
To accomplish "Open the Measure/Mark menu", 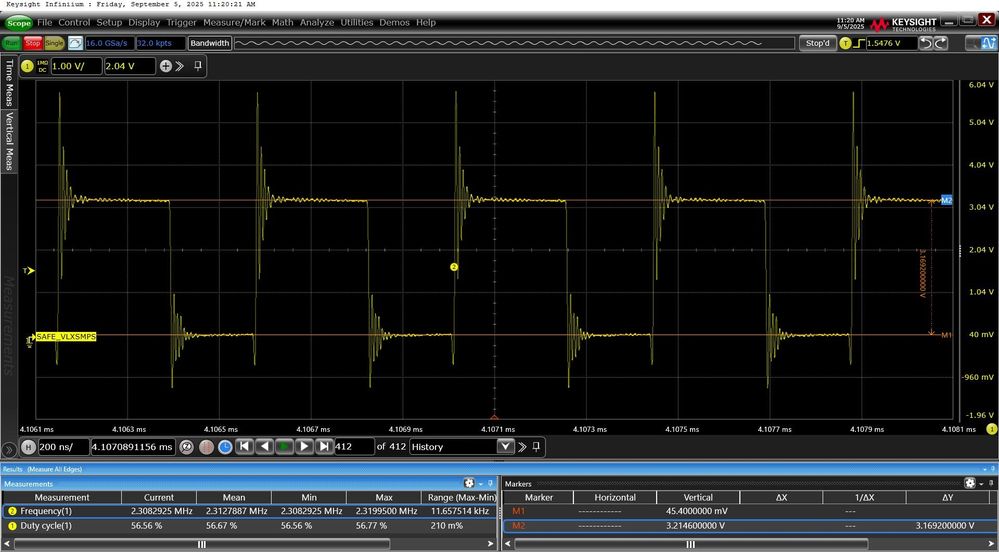I will point(234,22).
